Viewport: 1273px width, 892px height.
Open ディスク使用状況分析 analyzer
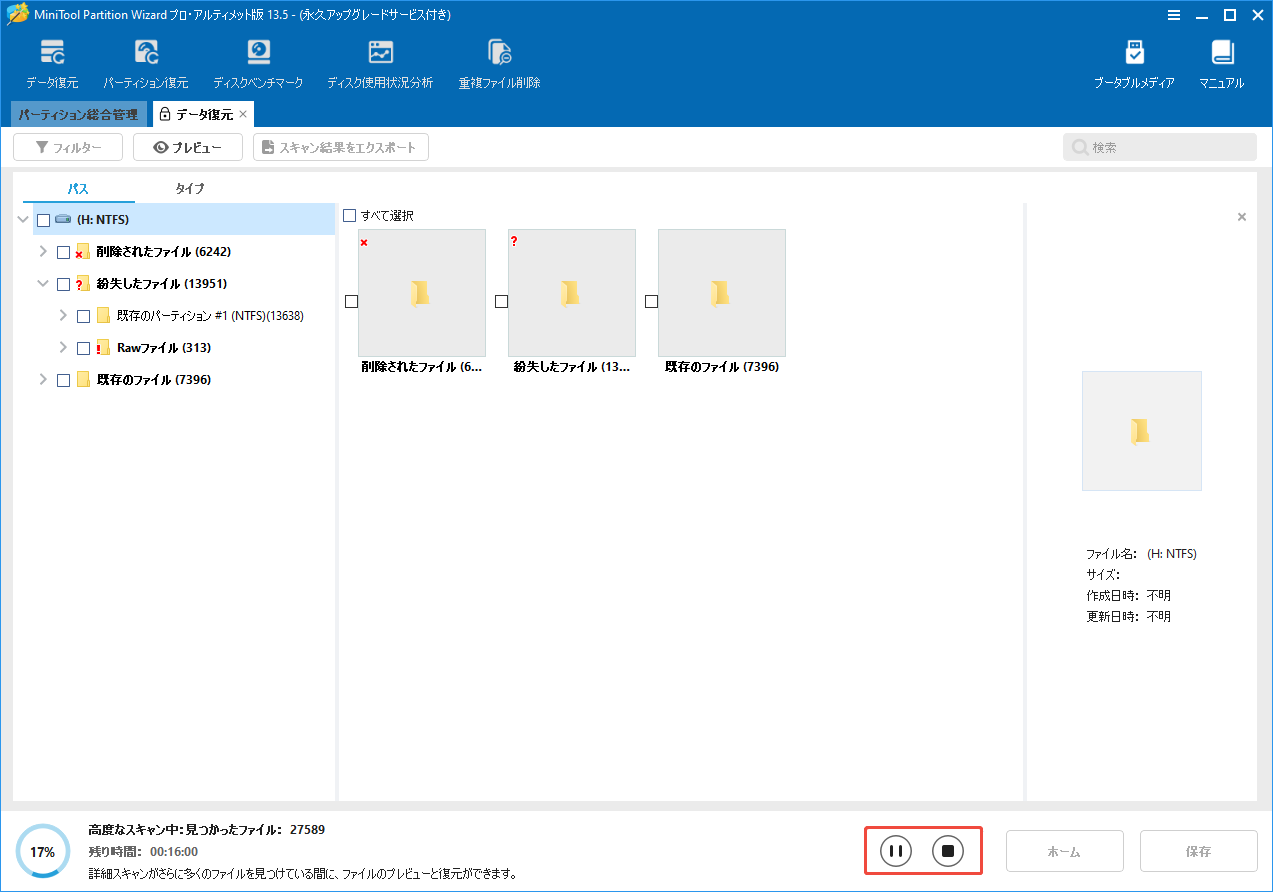tap(379, 60)
